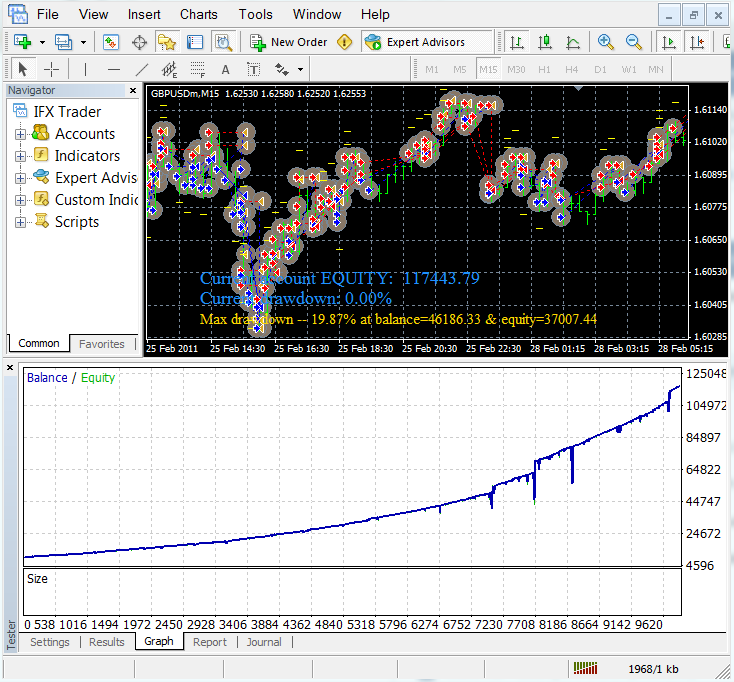This screenshot has width=734, height=682.
Task: Open the new chart dropdown arrow
Action: (41, 42)
